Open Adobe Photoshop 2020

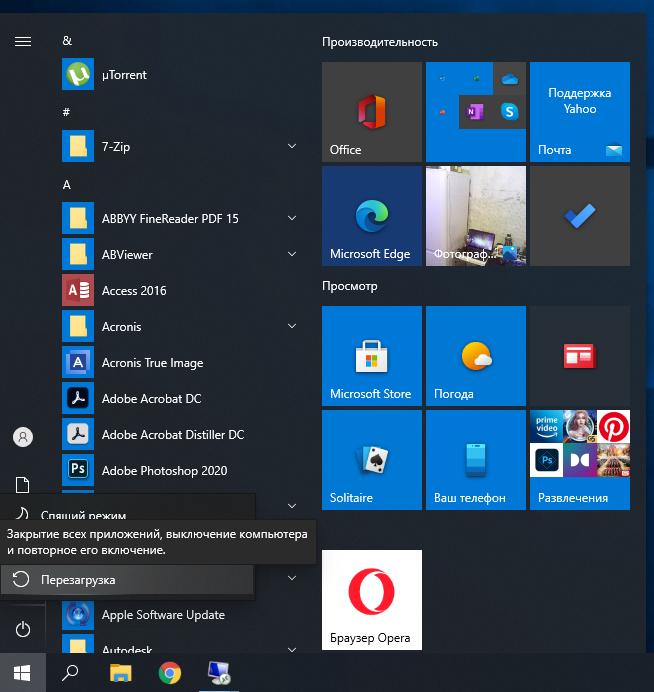[78, 471]
